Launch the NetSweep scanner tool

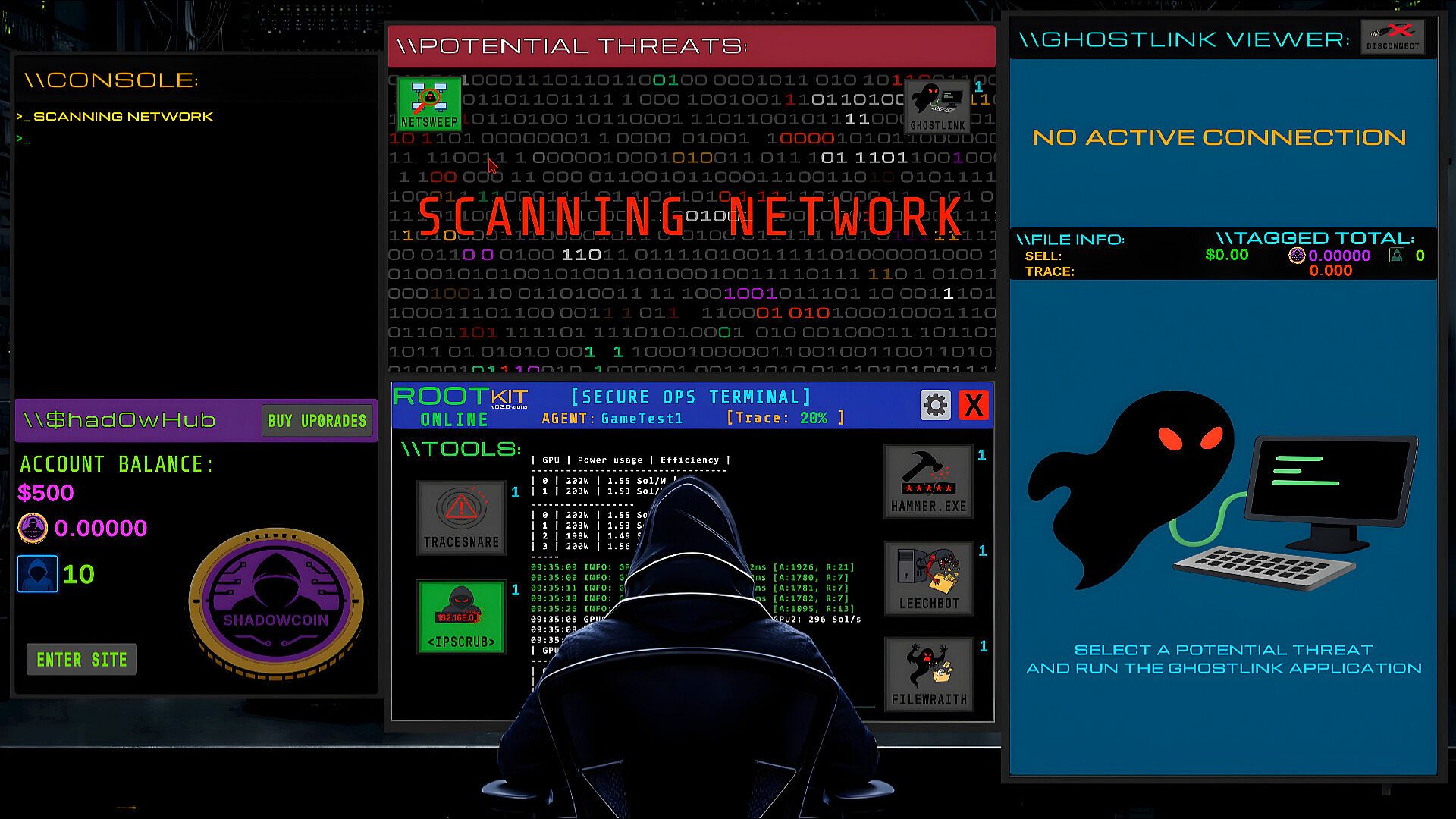(429, 104)
